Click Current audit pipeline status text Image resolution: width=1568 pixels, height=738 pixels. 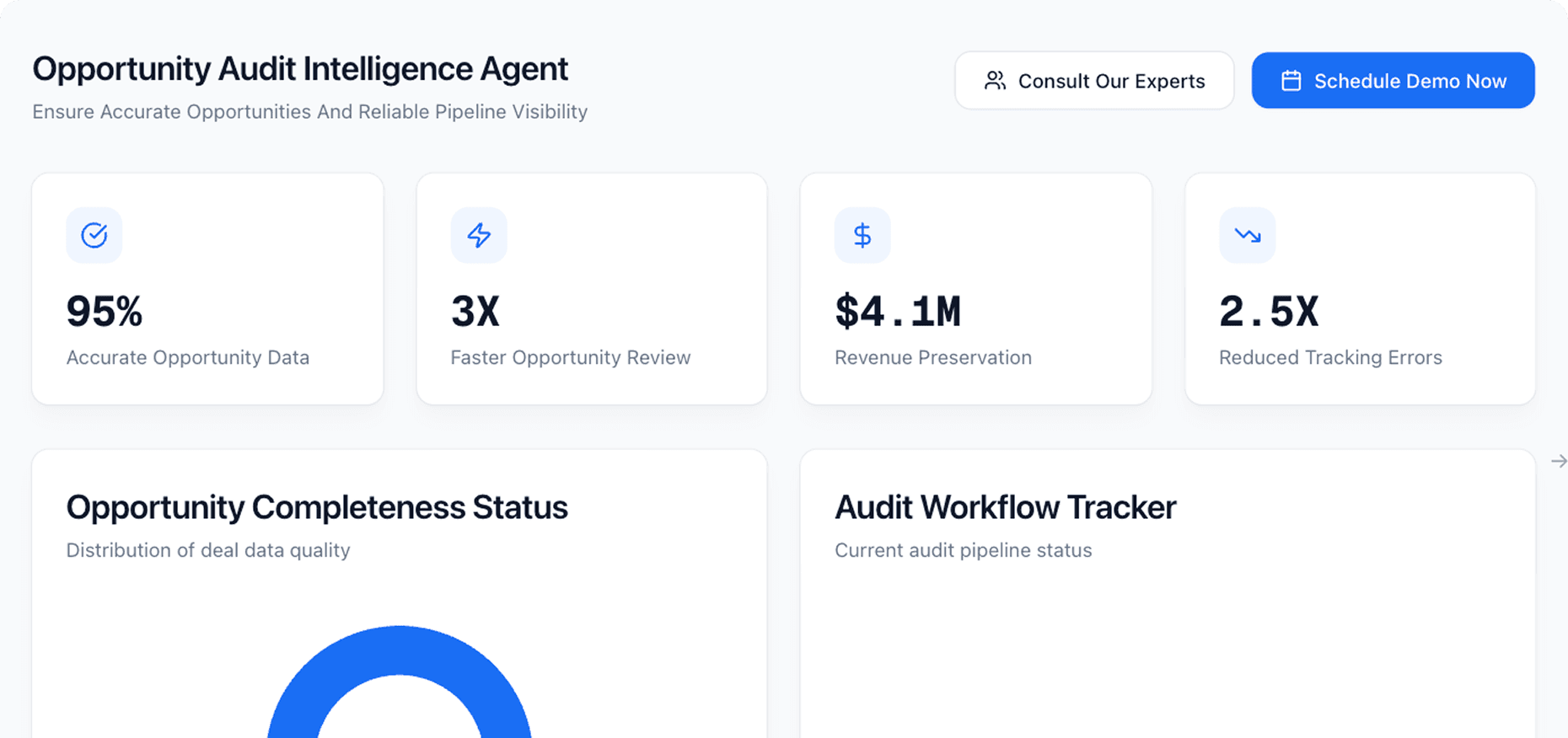[964, 550]
